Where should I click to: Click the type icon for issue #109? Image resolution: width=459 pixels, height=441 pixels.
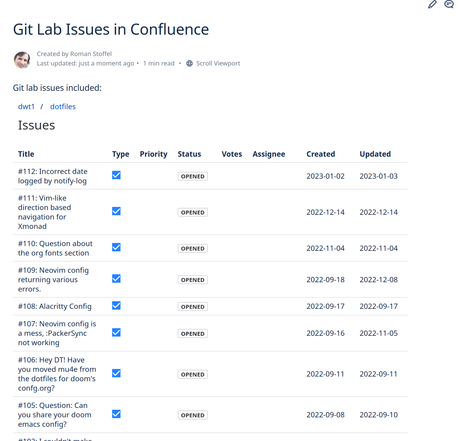tap(116, 278)
